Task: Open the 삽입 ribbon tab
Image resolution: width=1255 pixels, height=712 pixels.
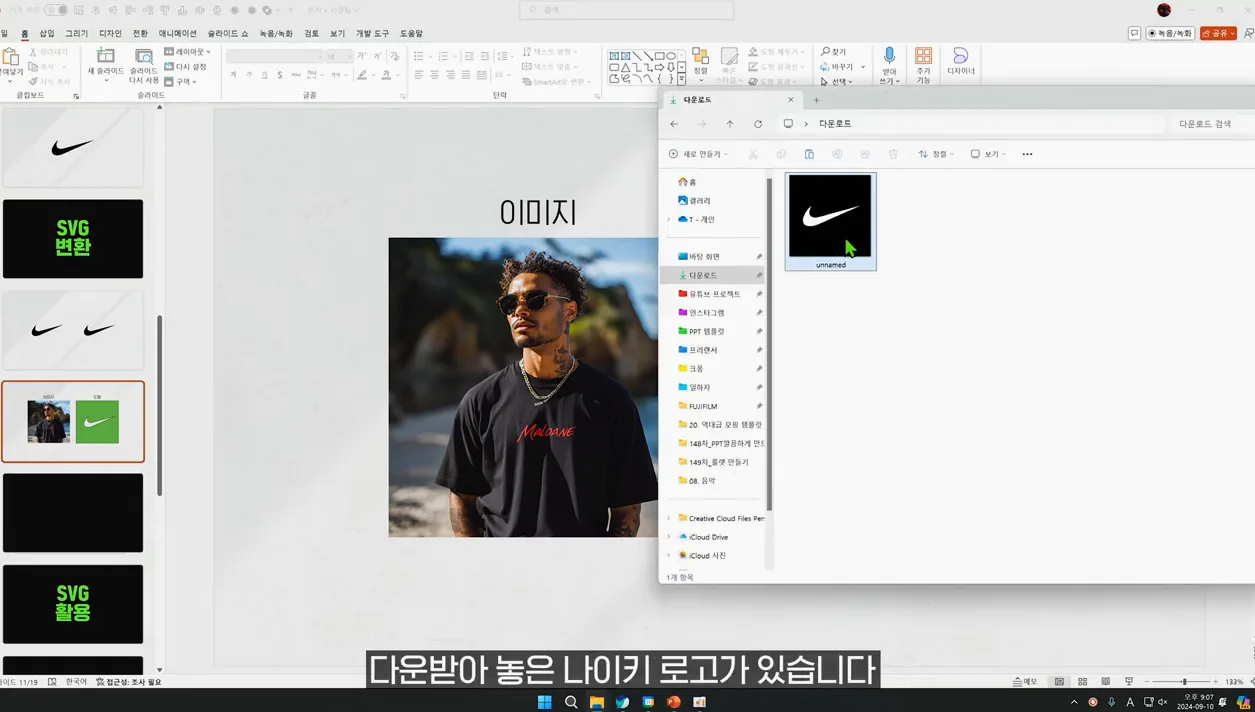Action: coord(47,34)
